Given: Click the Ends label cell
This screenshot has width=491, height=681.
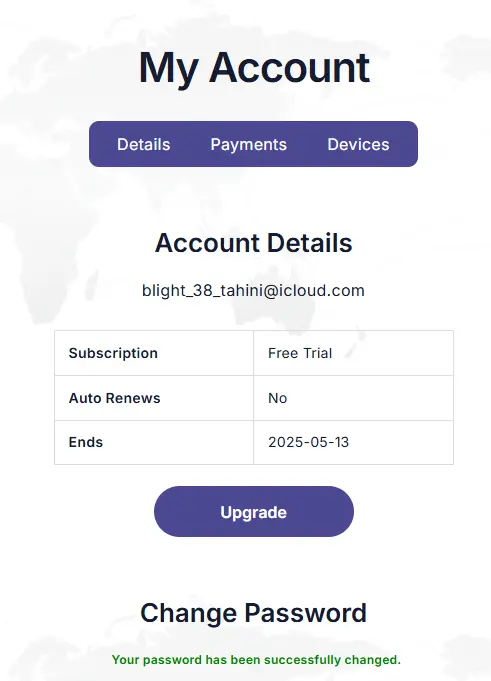Looking at the screenshot, I should pos(154,443).
